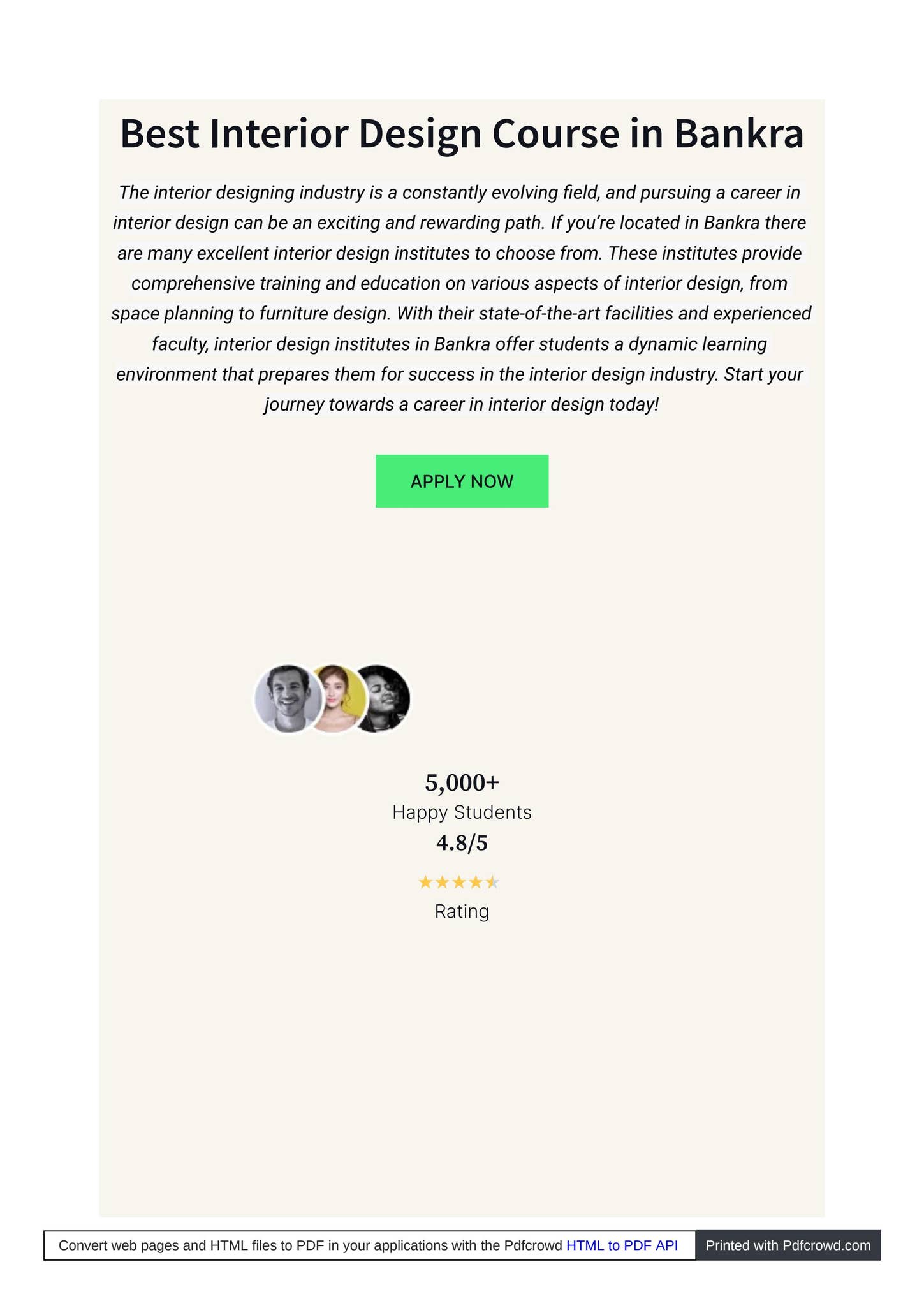This screenshot has width=924, height=1306.
Task: Click the italic intro paragraph about Bankra
Action: [462, 298]
